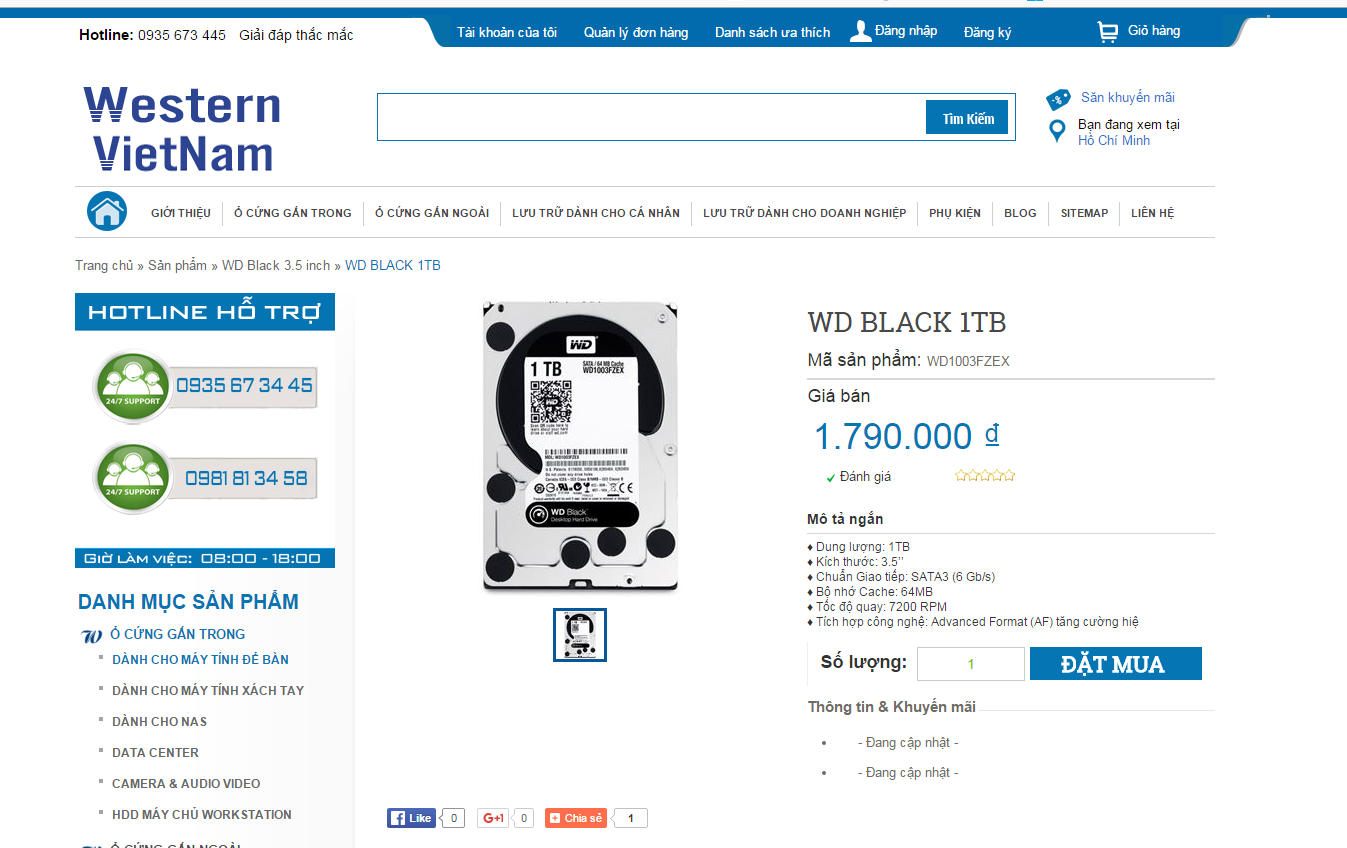Click the orange Chia sẻ share button
Screen dimensions: 1347x848
(575, 818)
